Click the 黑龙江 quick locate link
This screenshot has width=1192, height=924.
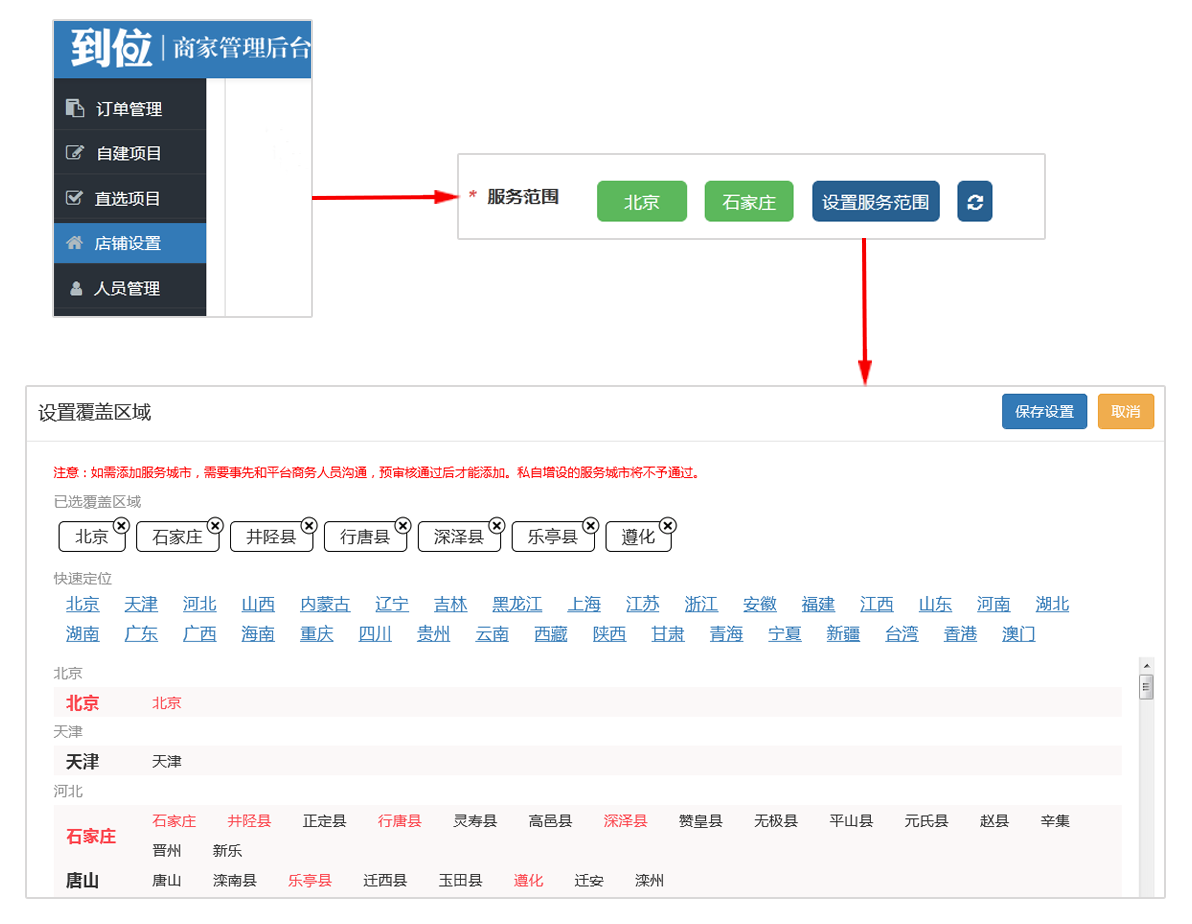point(517,604)
